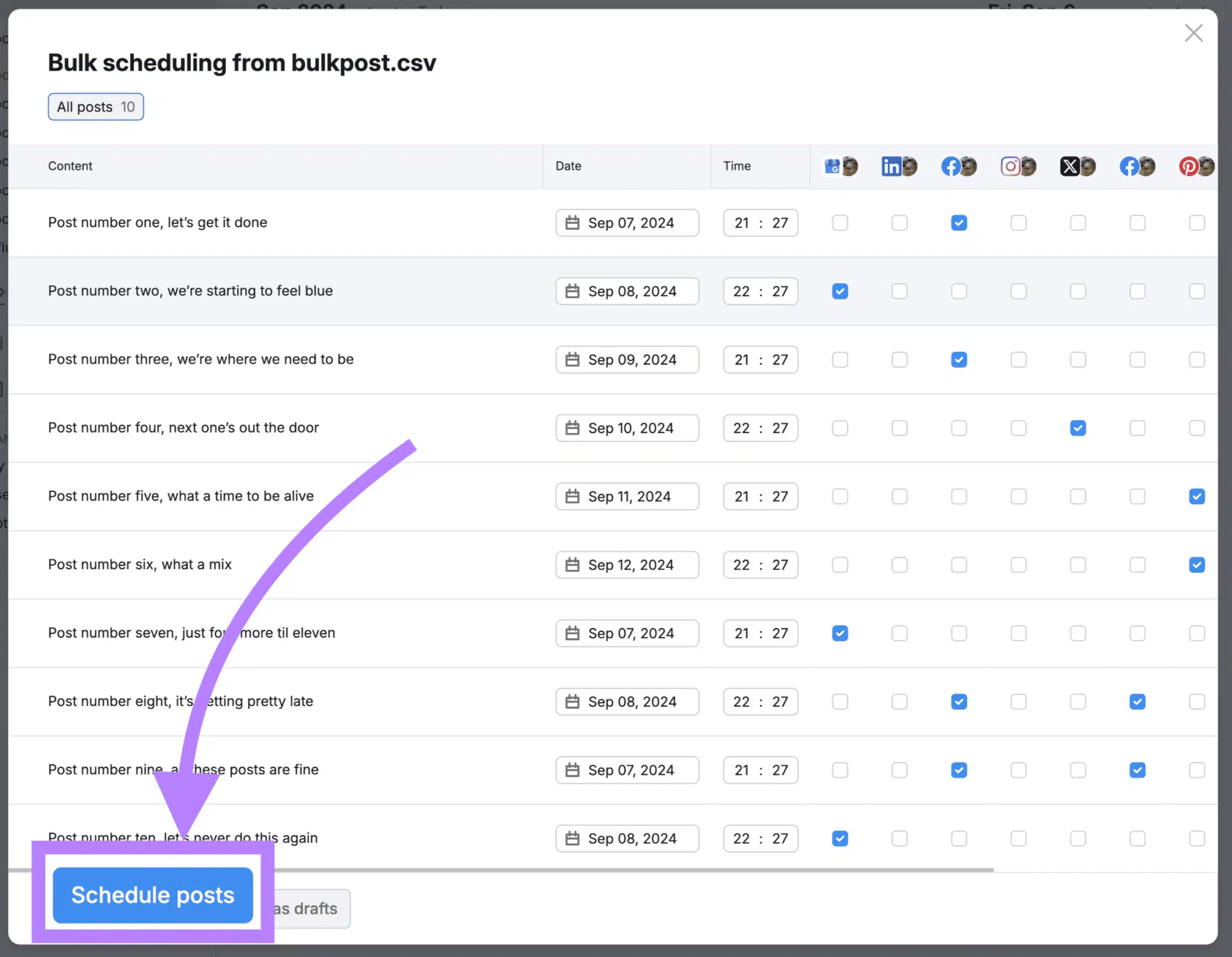Open post ten's Sep 08, 2024 date picker
Image resolution: width=1232 pixels, height=957 pixels.
coord(627,839)
